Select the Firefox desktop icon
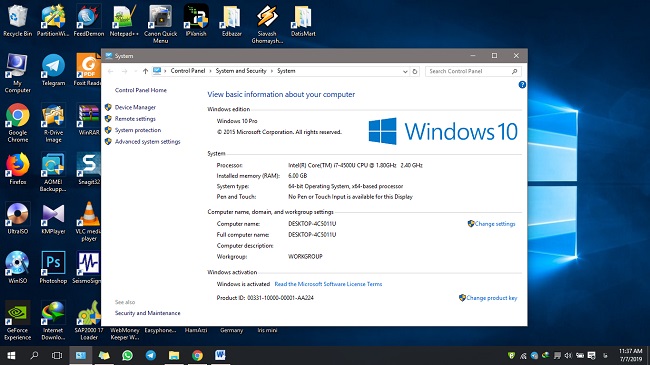 (17, 169)
